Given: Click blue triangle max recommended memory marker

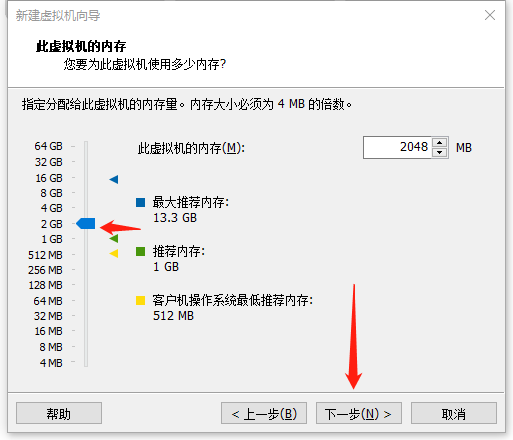Looking at the screenshot, I should point(114,179).
